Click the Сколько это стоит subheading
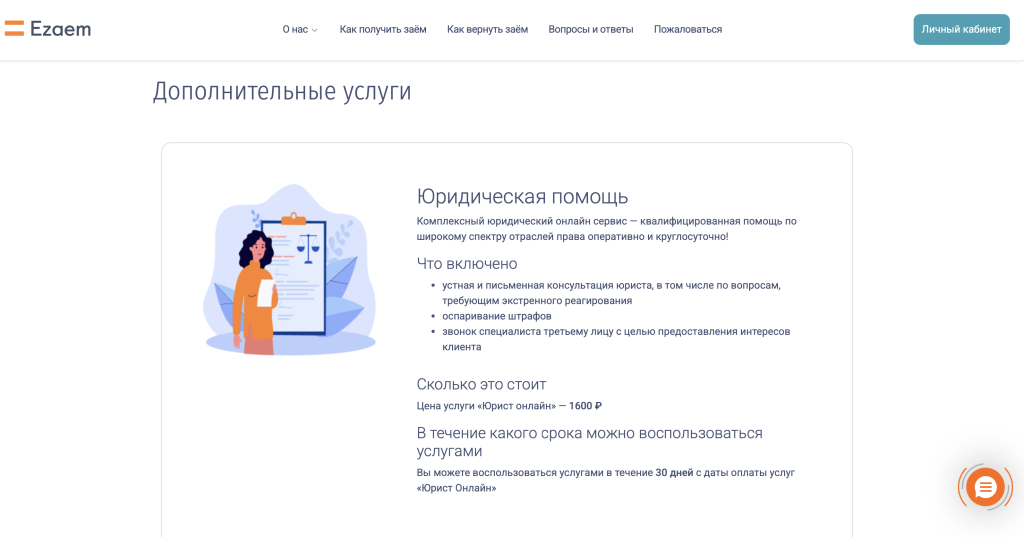The height and width of the screenshot is (537, 1024). 481,384
